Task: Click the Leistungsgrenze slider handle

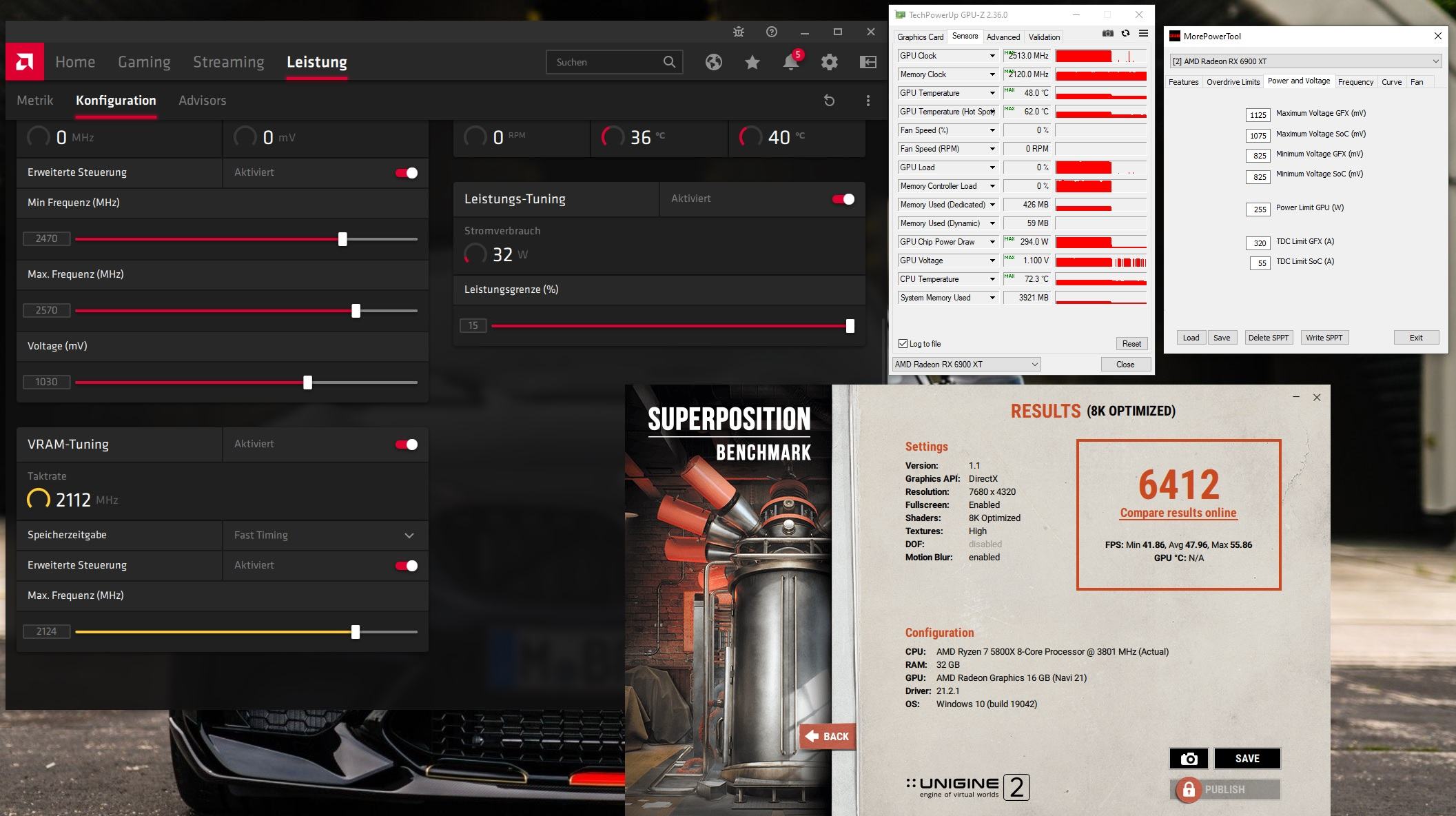Action: tap(850, 326)
